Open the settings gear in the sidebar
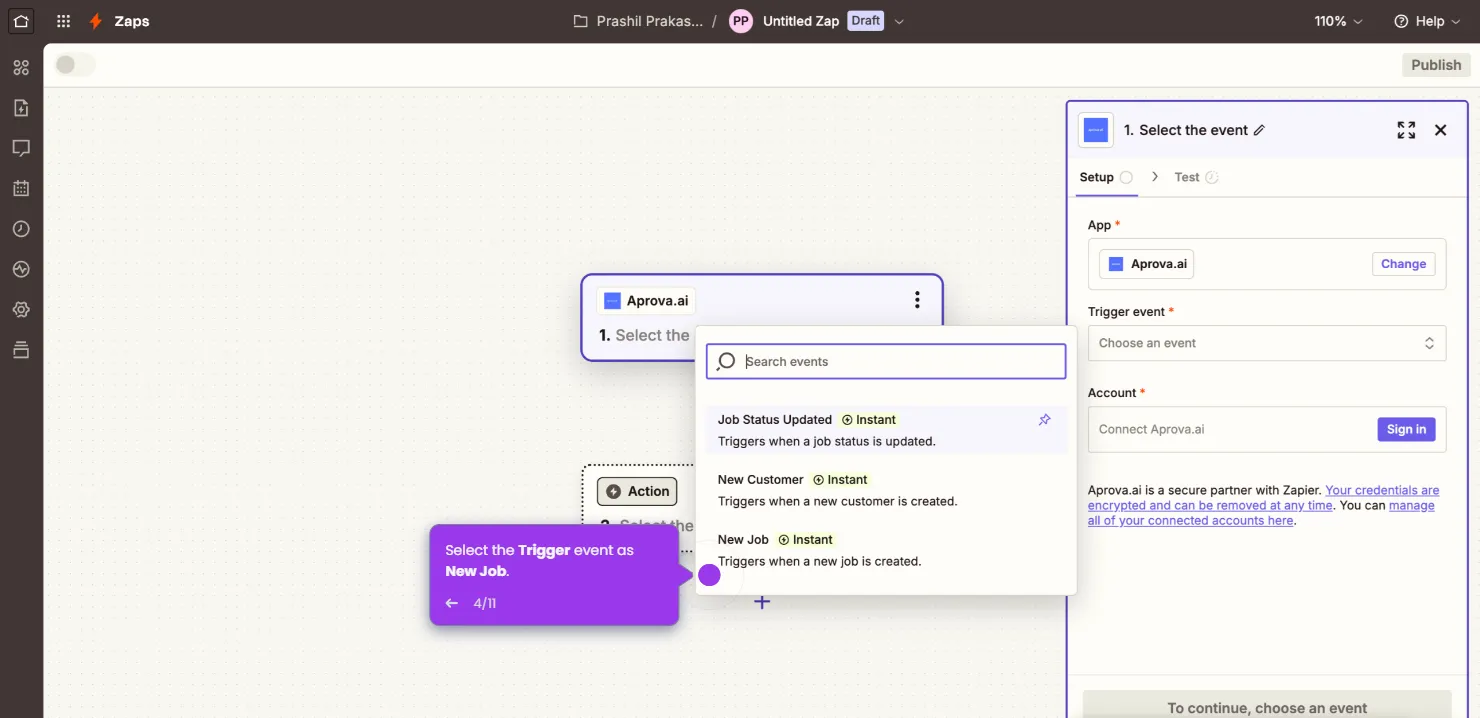 coord(21,309)
